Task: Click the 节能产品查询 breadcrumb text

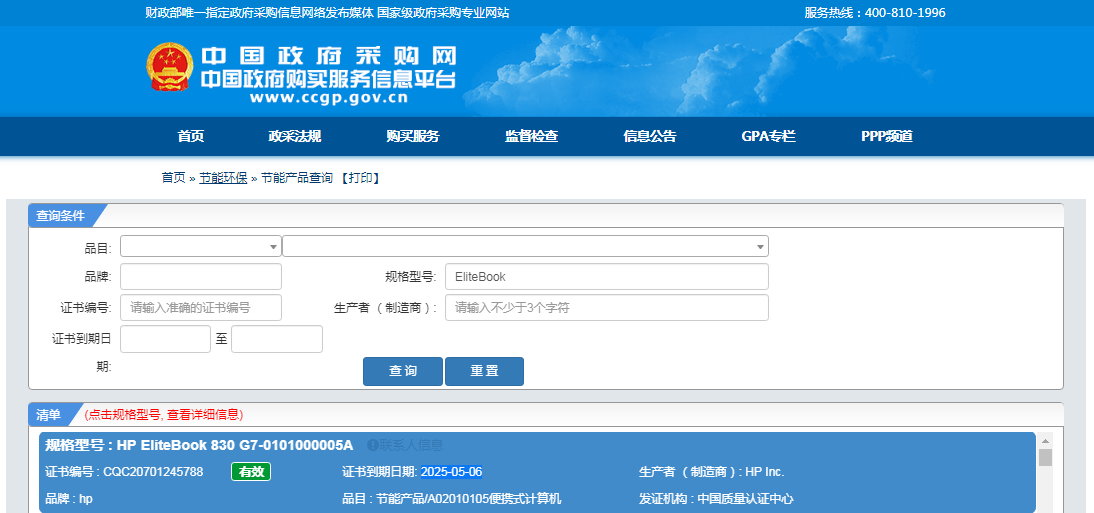Action: coord(297,178)
